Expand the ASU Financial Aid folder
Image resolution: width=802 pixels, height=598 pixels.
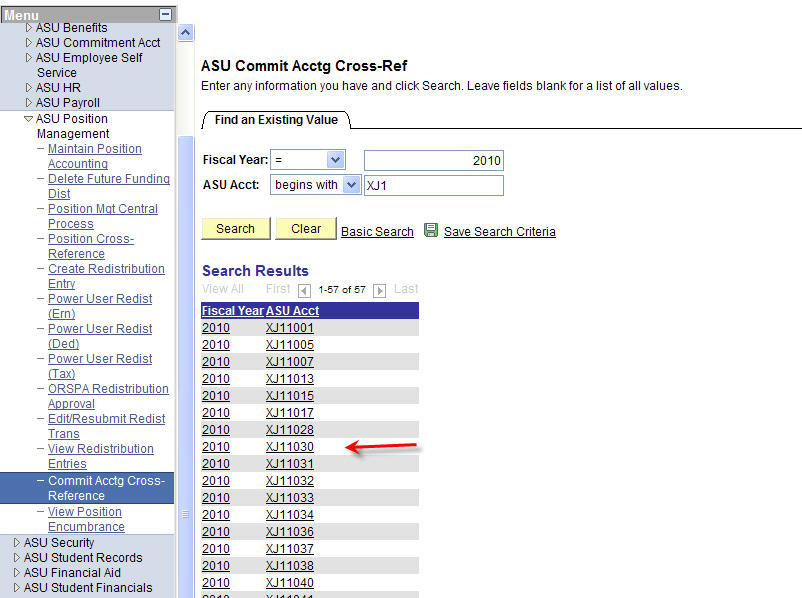(x=17, y=573)
